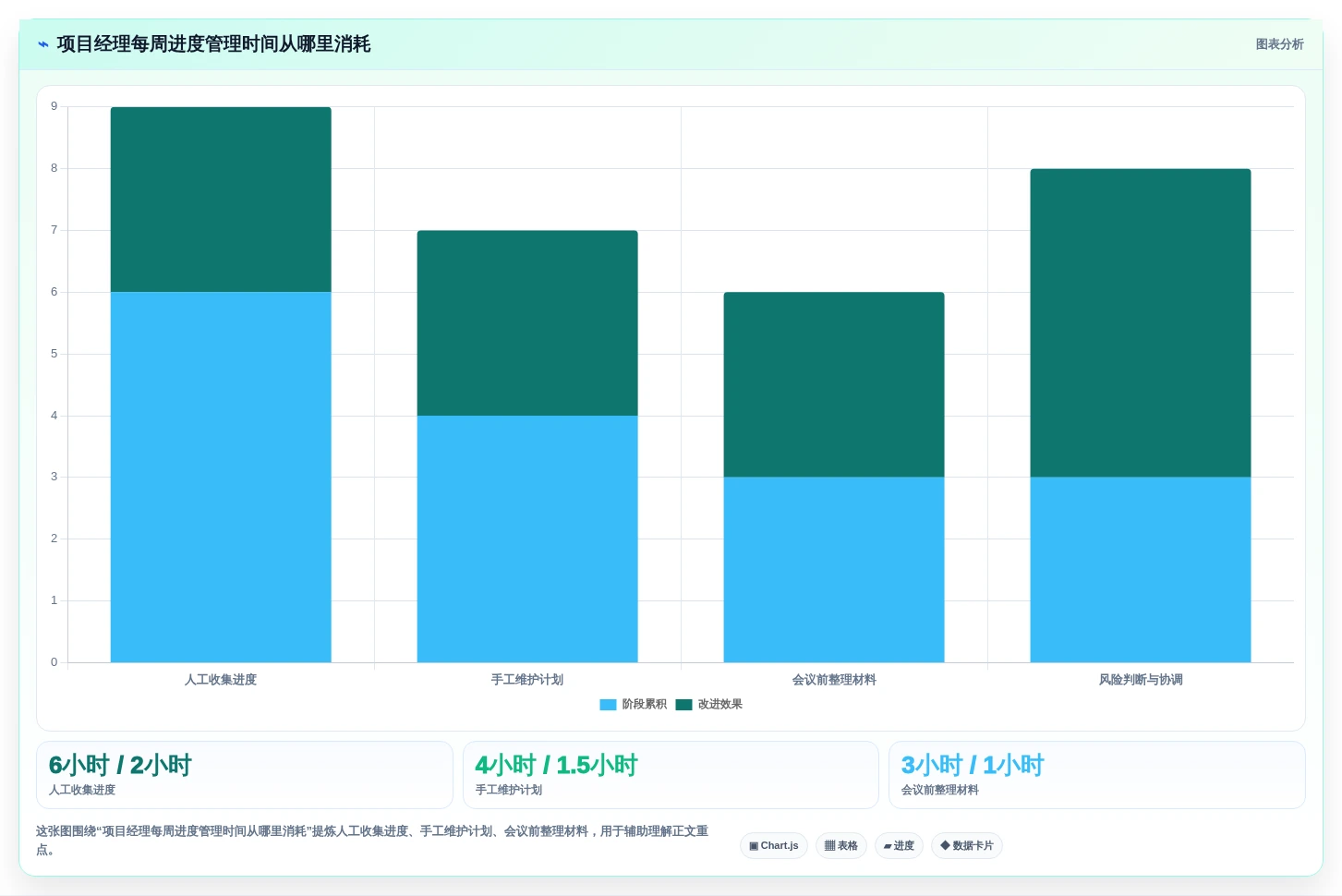
Task: Toggle the 阶段累积 legend item
Action: pyautogui.click(x=634, y=704)
